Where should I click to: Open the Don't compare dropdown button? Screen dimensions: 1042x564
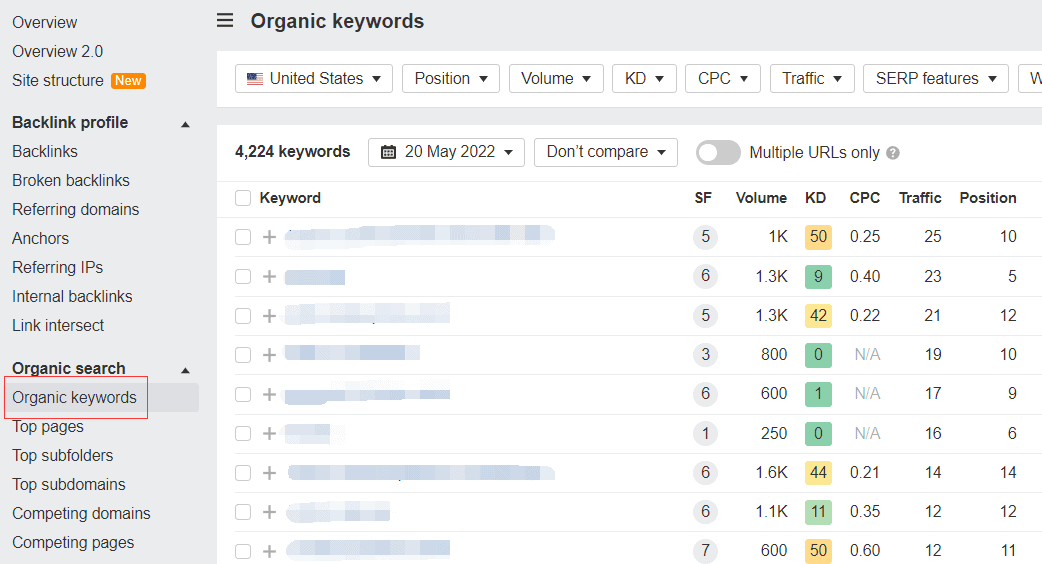(x=605, y=152)
